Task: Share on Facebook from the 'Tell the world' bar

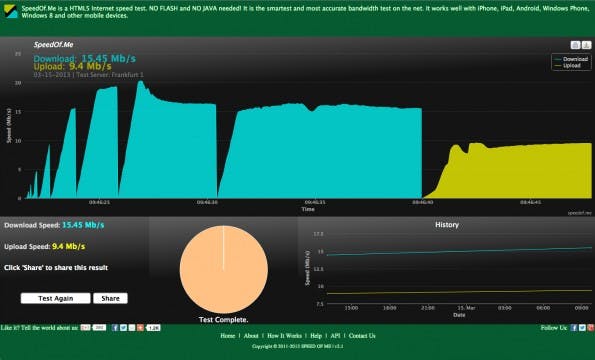Action: click(x=115, y=327)
